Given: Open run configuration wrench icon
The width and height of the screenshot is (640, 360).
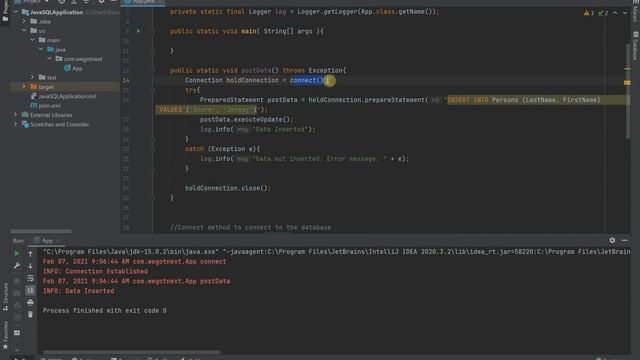Looking at the screenshot, I should 17,266.
